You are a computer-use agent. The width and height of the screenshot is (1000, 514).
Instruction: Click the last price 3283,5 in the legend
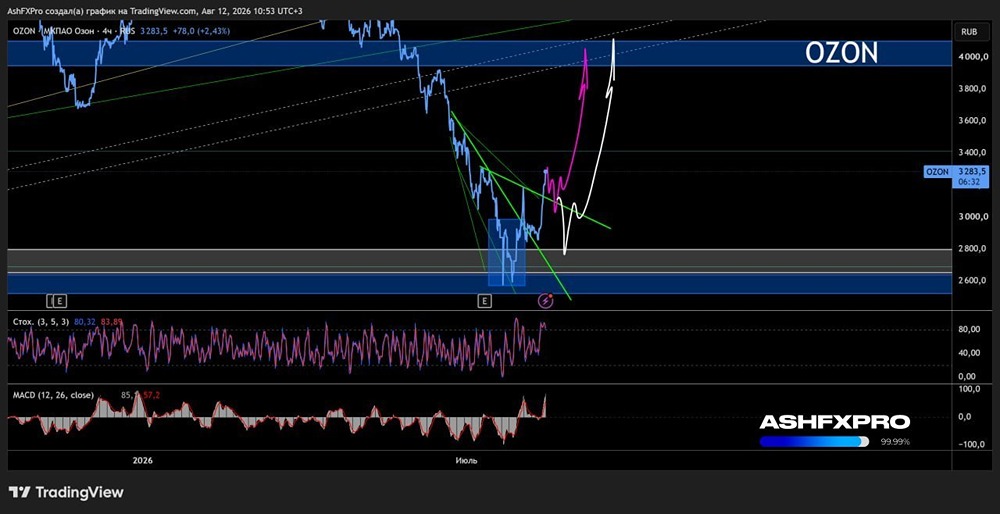155,31
